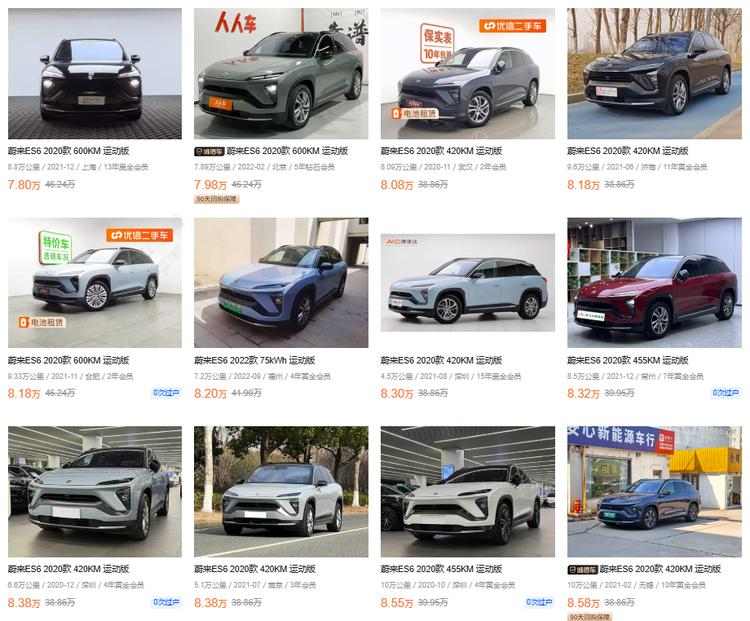Click the black badge before the 7.98万 listing title
This screenshot has width=750, height=621.
tap(209, 152)
